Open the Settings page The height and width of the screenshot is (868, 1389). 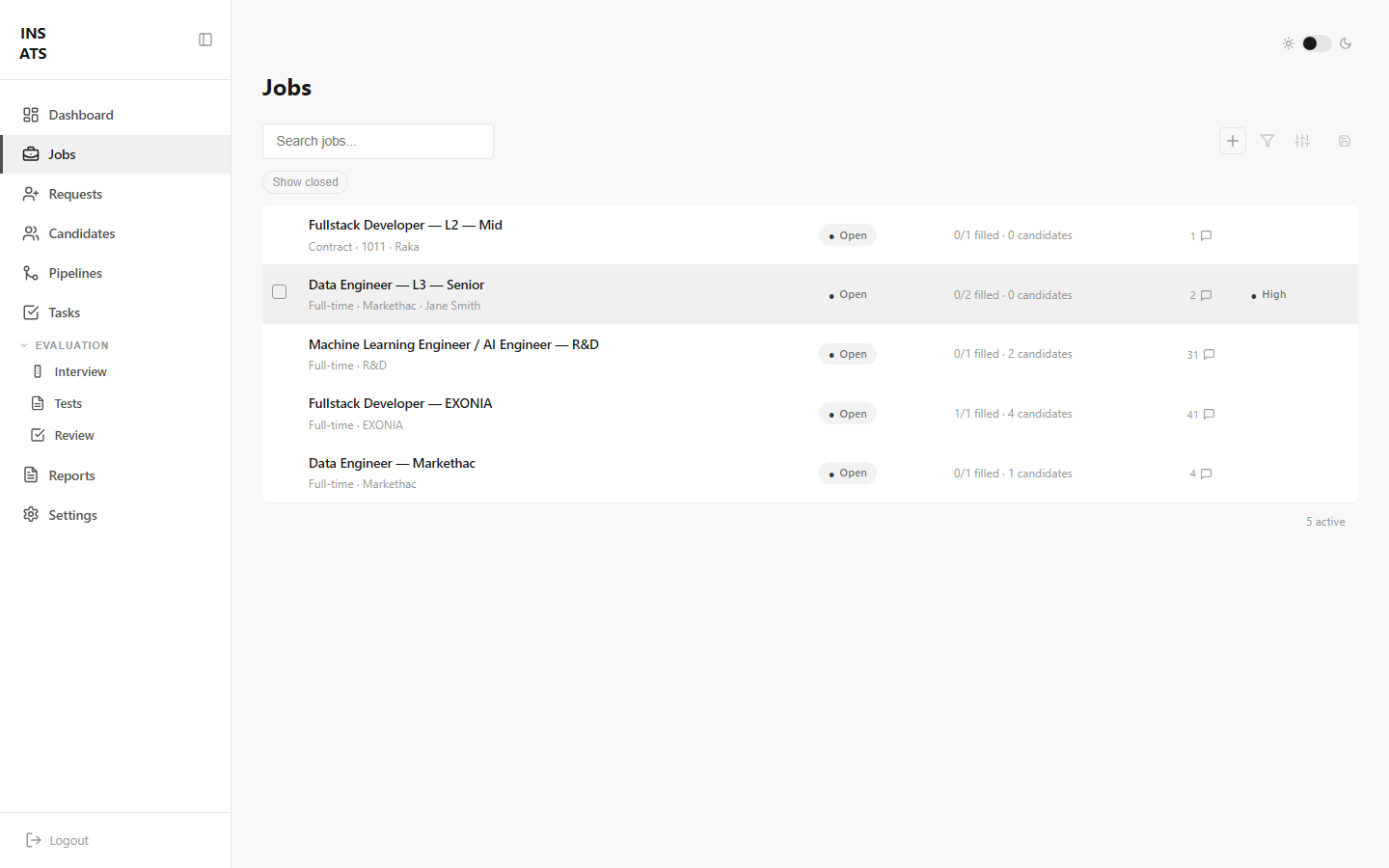[x=116, y=515]
